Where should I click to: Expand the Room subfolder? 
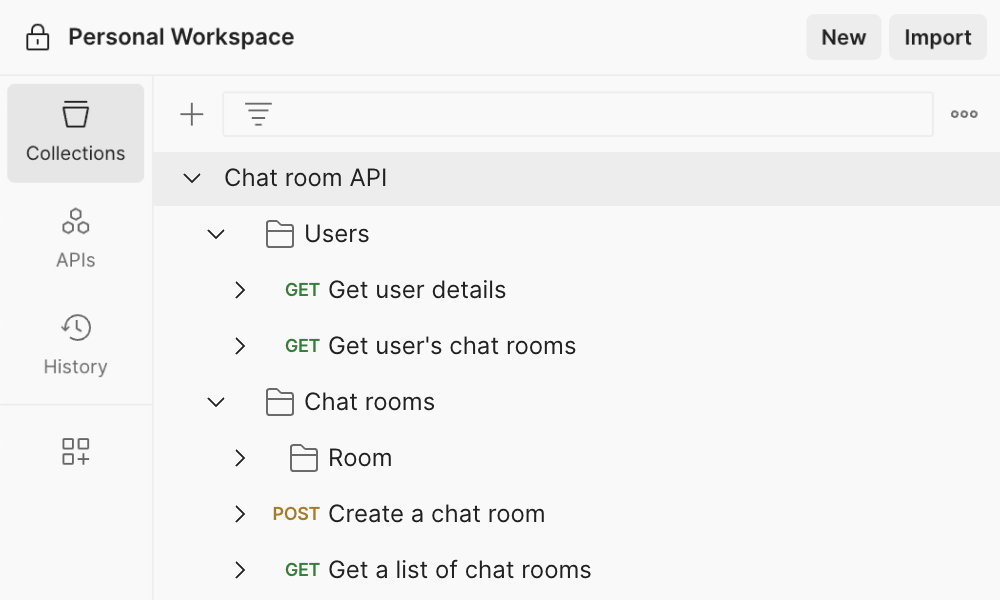(x=240, y=458)
